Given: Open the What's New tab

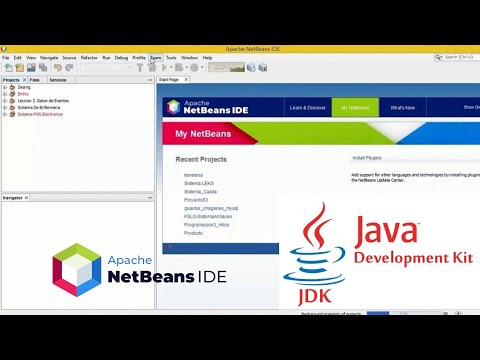Looking at the screenshot, I should pyautogui.click(x=403, y=107).
